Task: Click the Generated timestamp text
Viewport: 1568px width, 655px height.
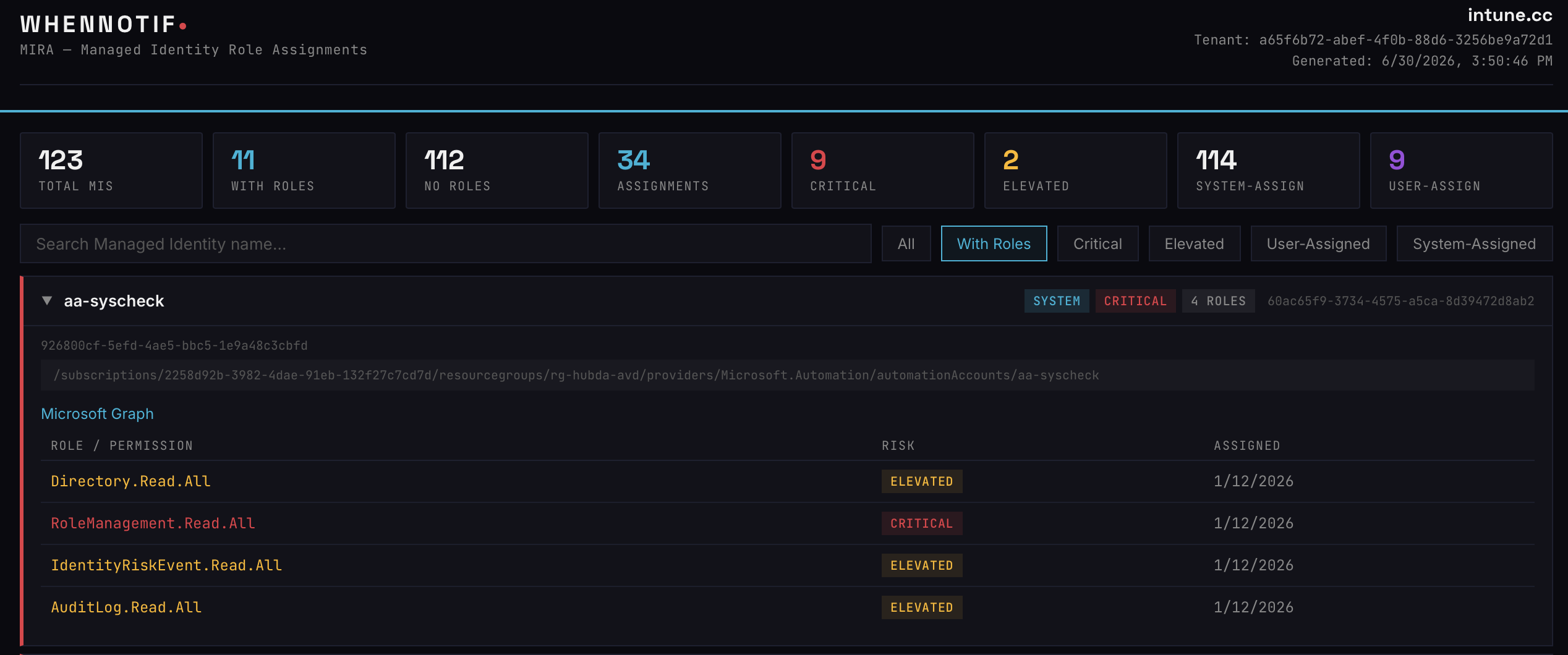Action: pos(1422,61)
